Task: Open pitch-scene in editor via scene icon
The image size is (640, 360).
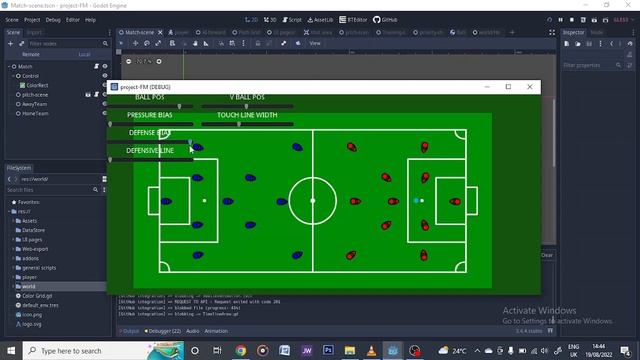Action: pyautogui.click(x=88, y=94)
